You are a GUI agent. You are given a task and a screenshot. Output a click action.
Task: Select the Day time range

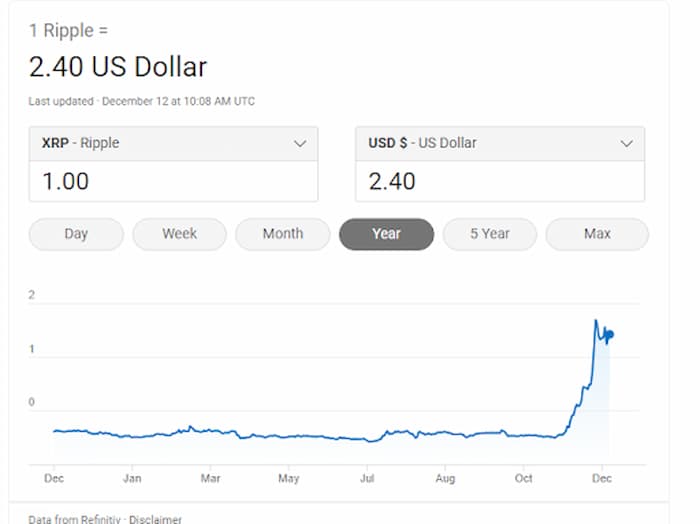(76, 234)
